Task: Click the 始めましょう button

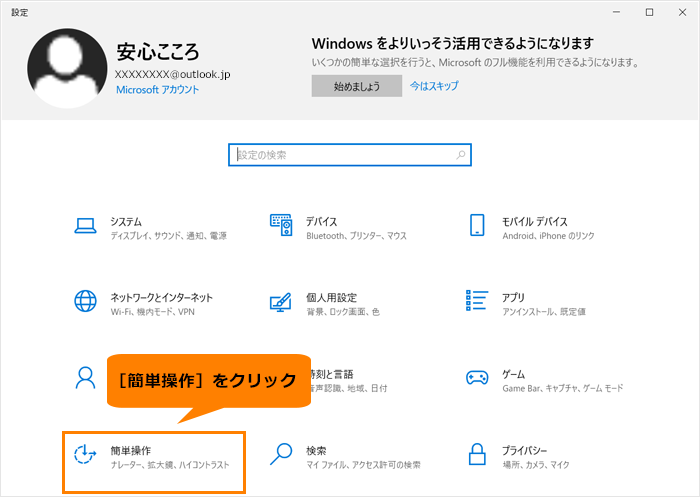Action: [357, 86]
